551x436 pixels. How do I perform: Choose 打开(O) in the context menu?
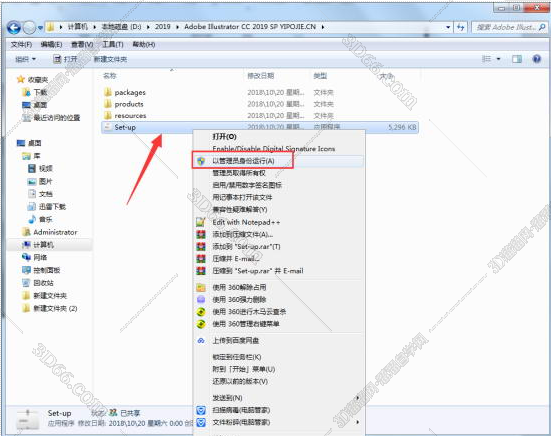point(224,136)
